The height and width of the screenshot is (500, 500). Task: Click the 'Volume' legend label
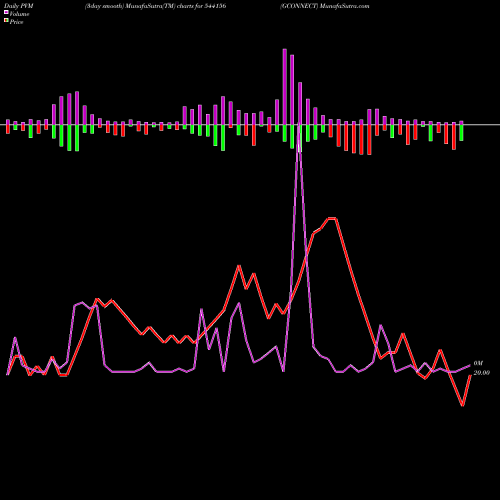click(x=19, y=14)
